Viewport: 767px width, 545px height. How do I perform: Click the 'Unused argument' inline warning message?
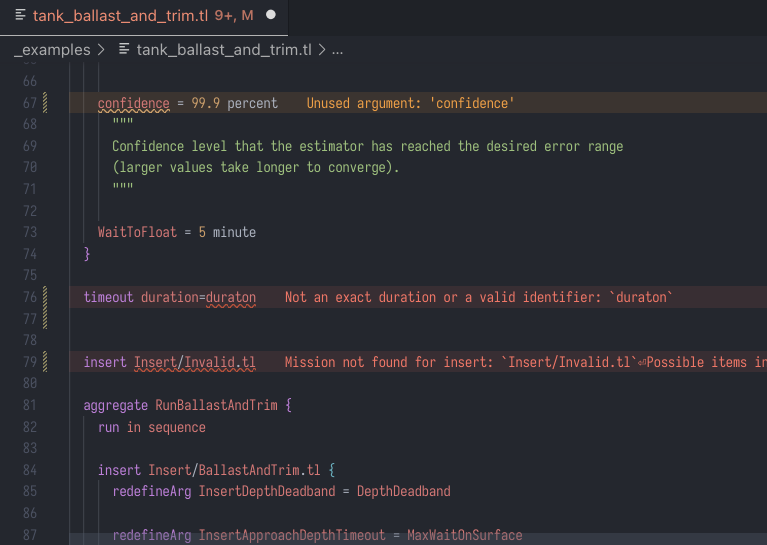click(410, 103)
